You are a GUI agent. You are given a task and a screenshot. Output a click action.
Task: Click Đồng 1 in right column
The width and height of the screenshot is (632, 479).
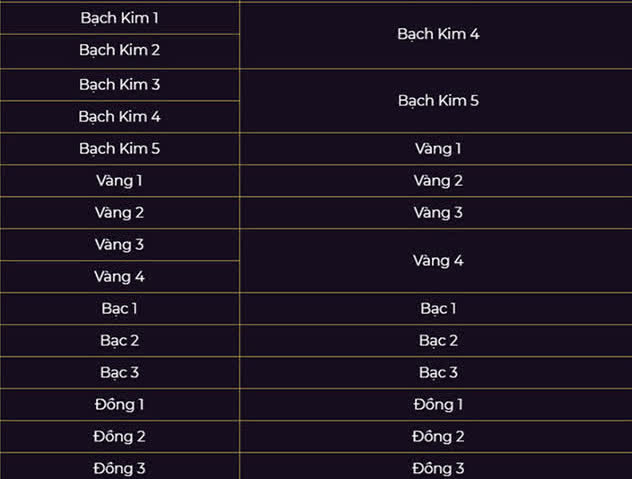pos(438,405)
